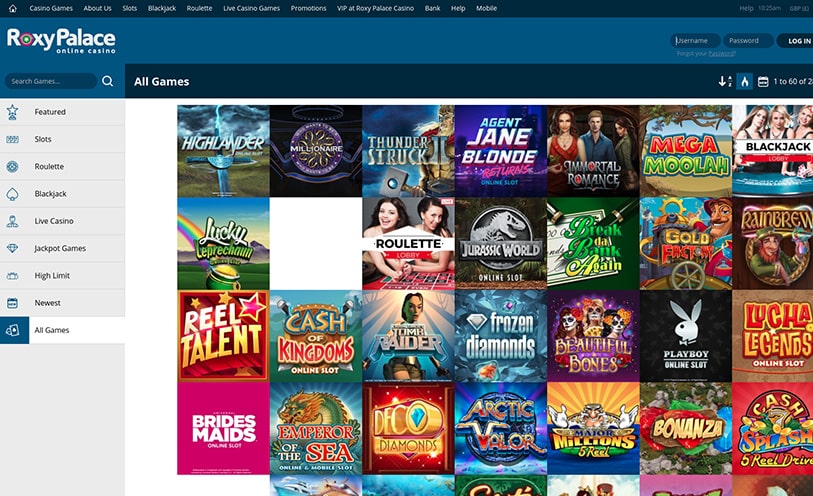The image size is (813, 496).
Task: Open the Deco Diamonds game tile
Action: (409, 429)
